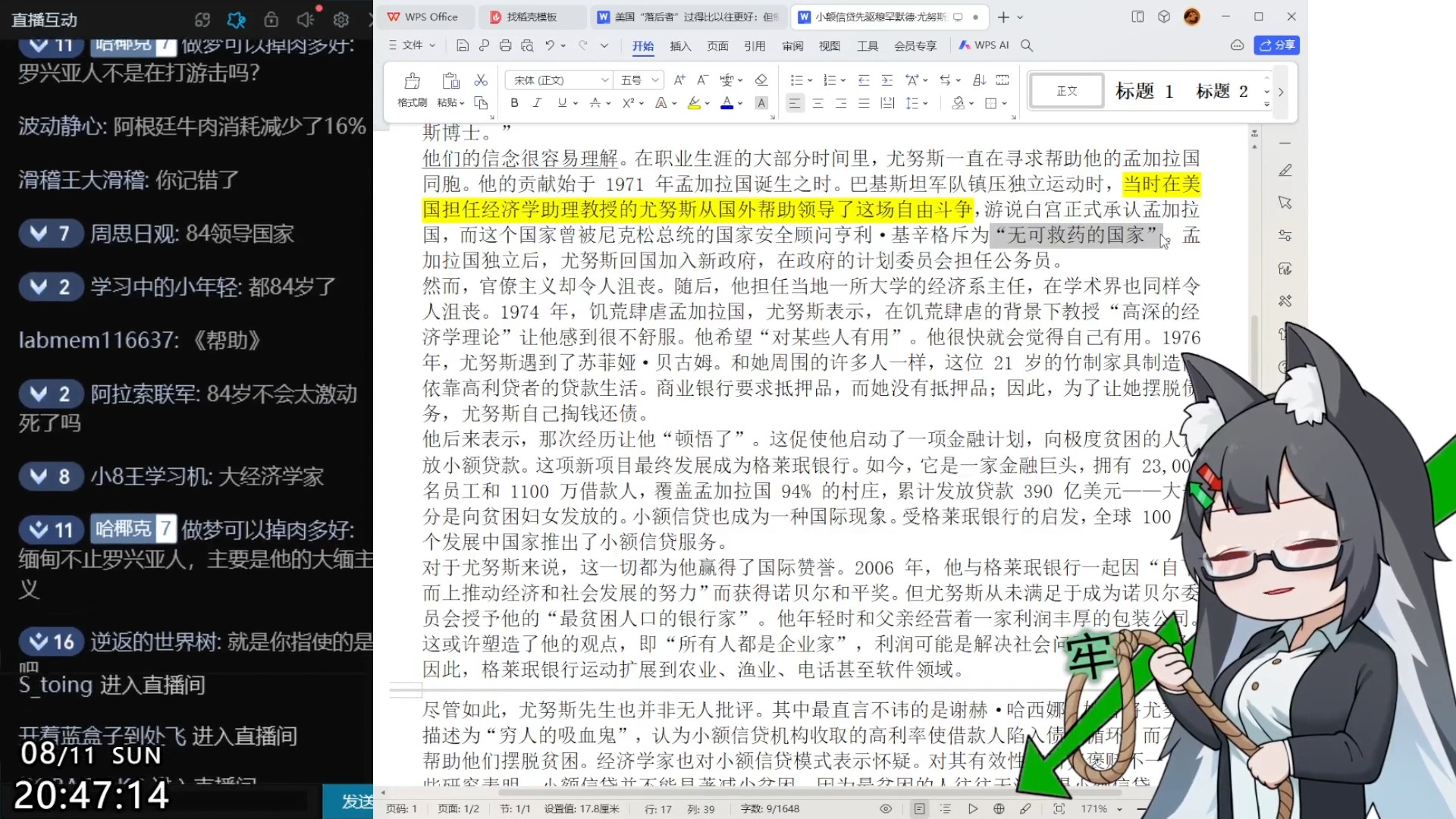Open the zoom level 171% dropdown arrow
This screenshot has height=819, width=1456.
(1119, 809)
